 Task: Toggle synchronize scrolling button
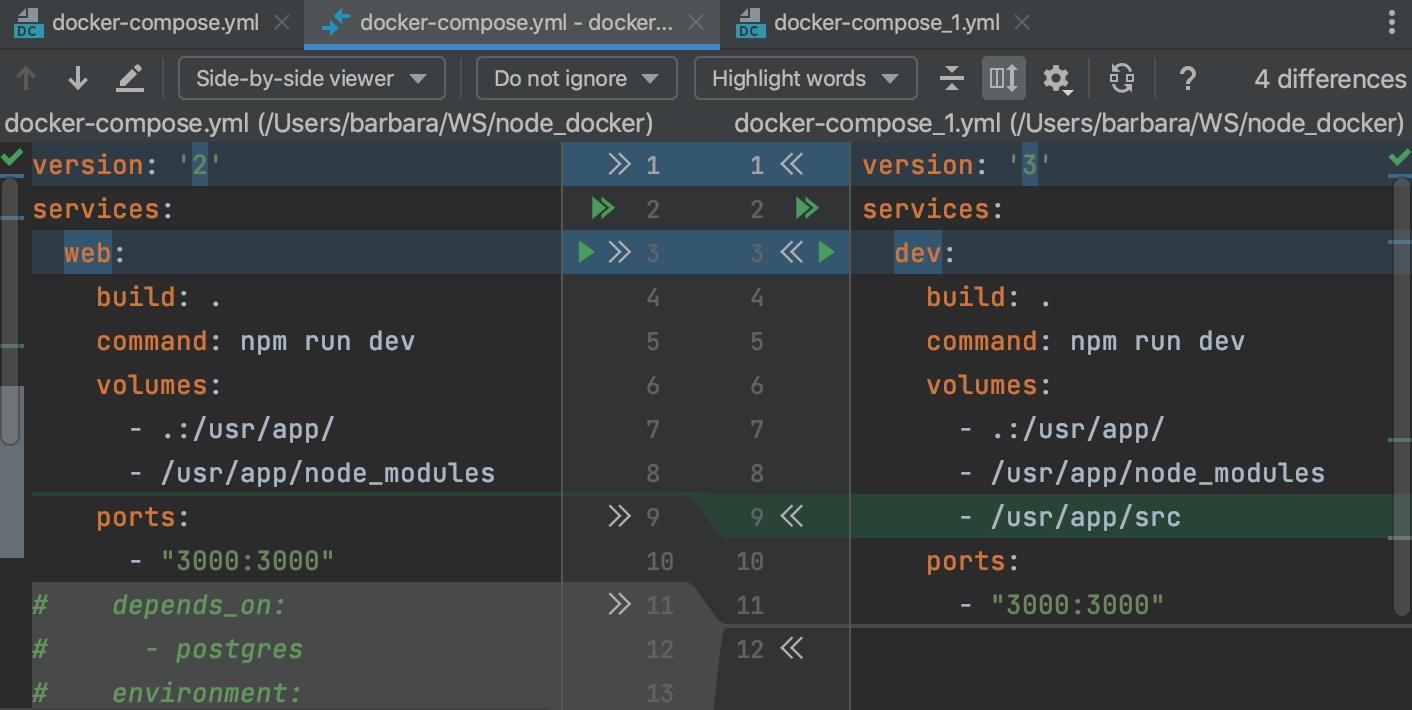coord(1003,79)
